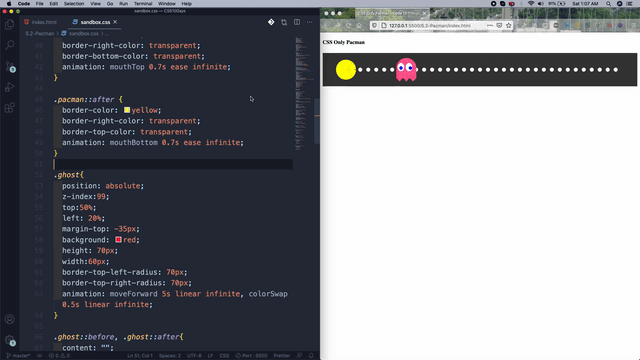The image size is (640, 360).
Task: Change indentation via Spaces: 2 status item
Action: 170,356
